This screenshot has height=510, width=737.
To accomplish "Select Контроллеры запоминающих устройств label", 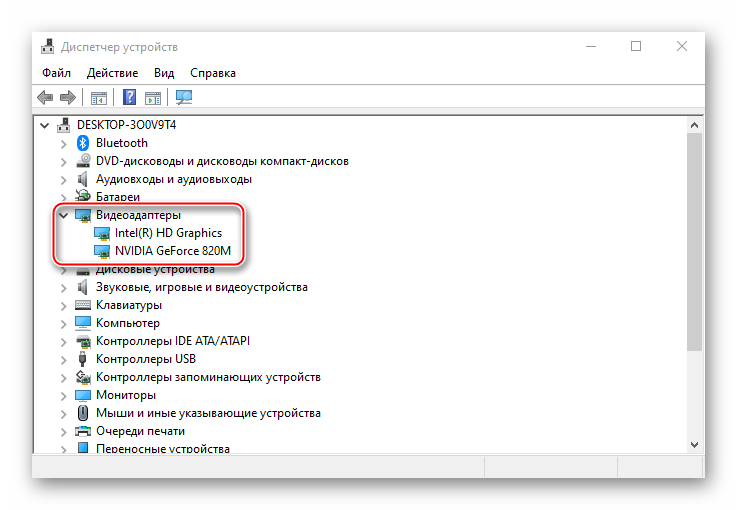I will coord(208,377).
